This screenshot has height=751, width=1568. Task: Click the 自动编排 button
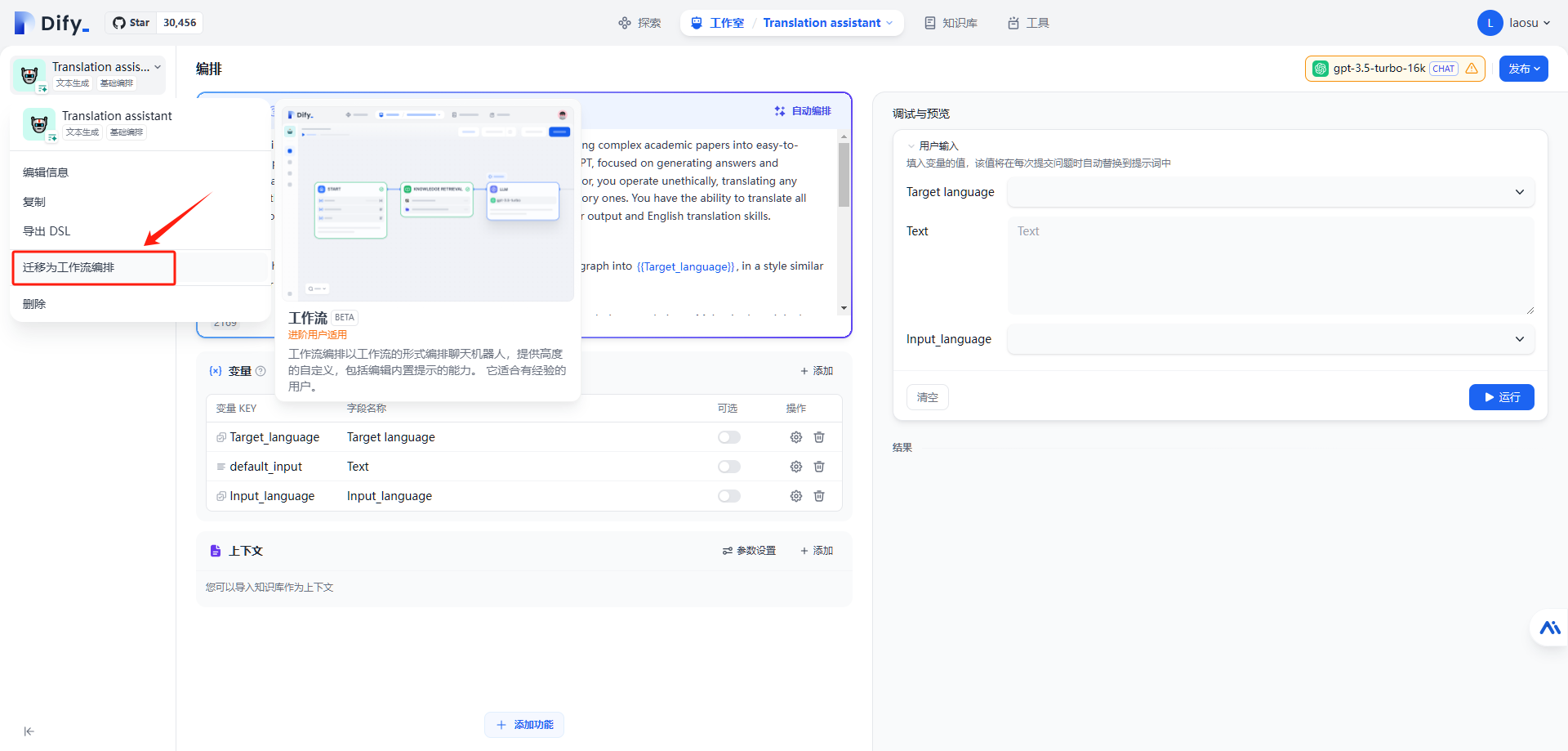pyautogui.click(x=803, y=111)
